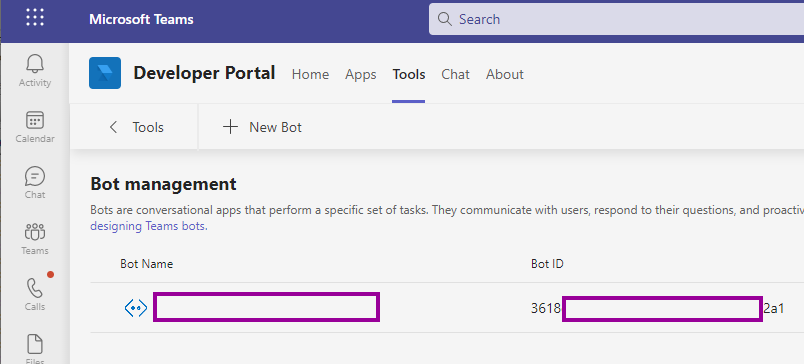Viewport: 804px width, 364px height.
Task: Select the Tools tab
Action: click(409, 74)
